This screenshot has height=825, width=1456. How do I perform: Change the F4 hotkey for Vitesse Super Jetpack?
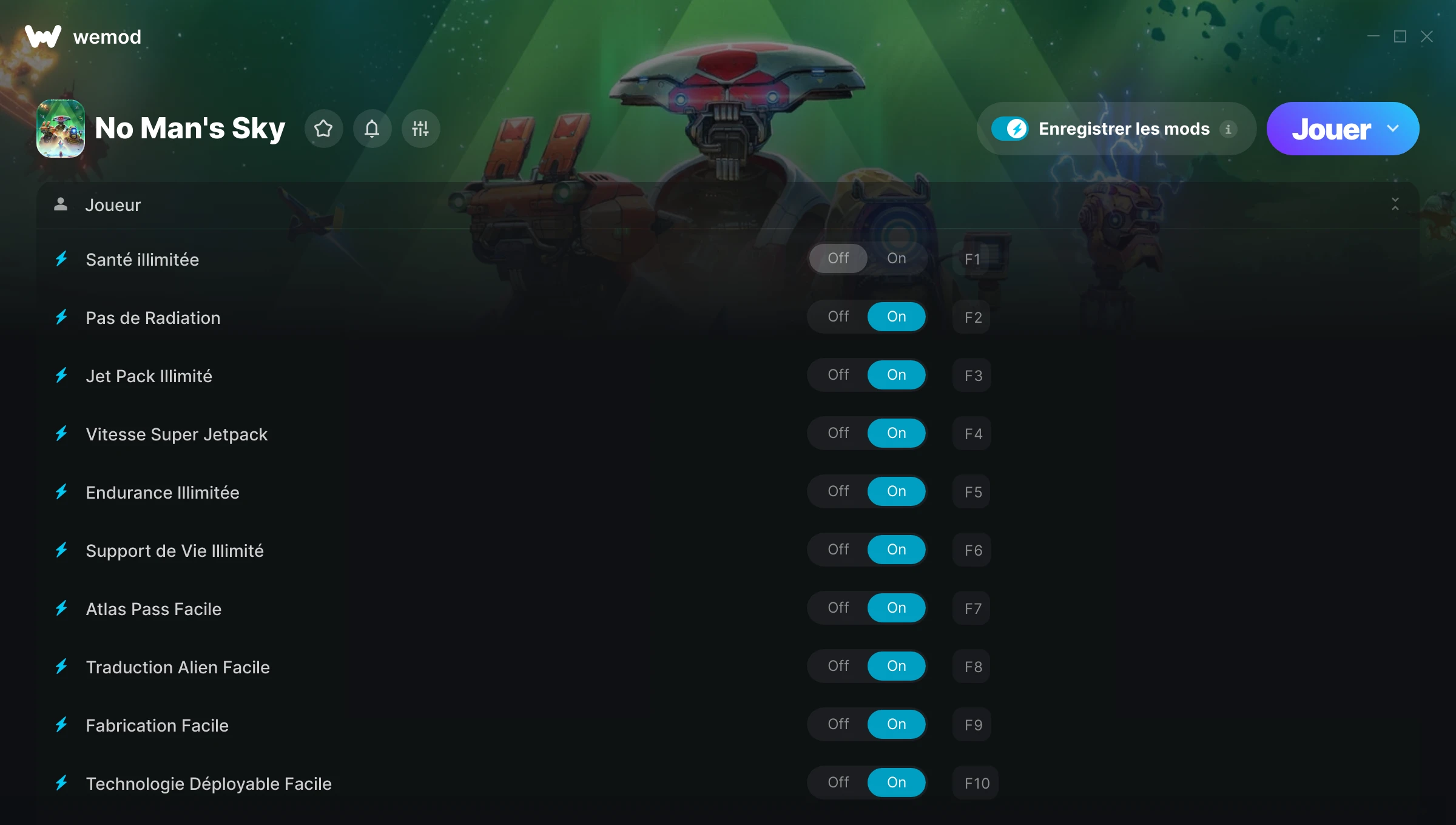[972, 434]
